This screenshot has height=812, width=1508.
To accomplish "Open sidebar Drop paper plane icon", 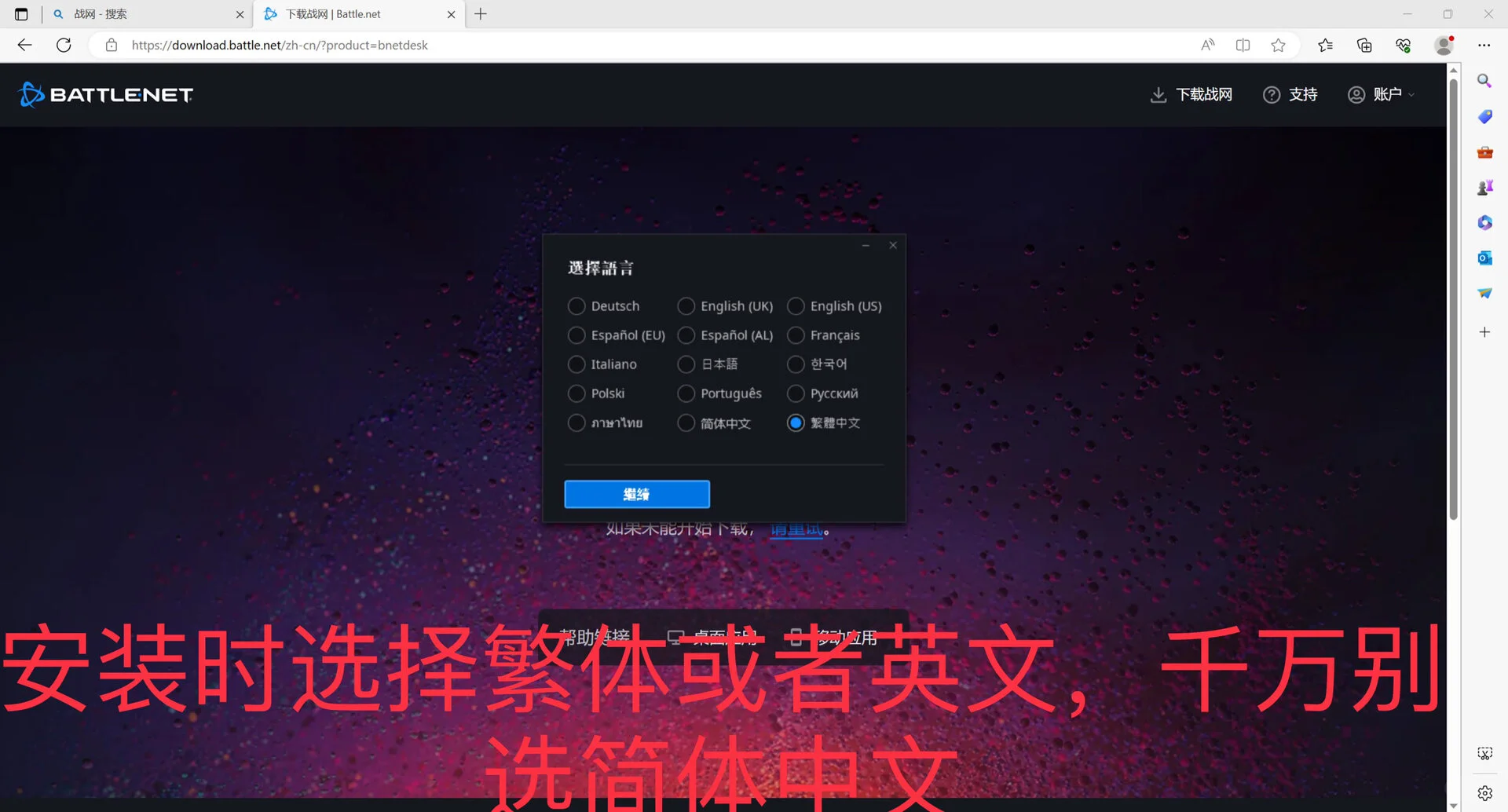I will [x=1484, y=293].
